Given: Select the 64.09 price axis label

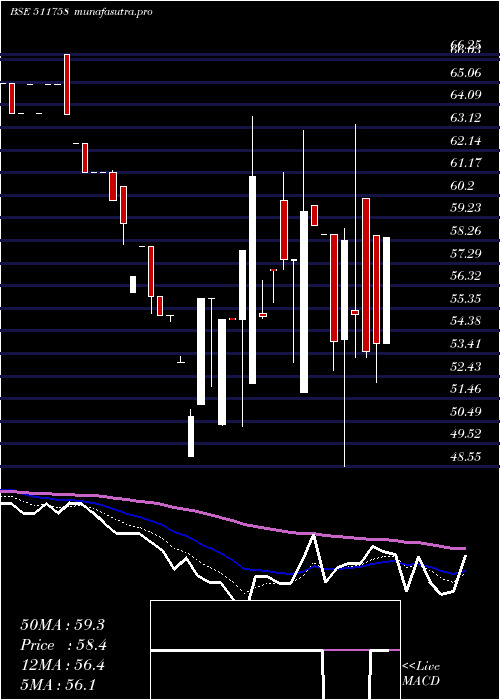Looking at the screenshot, I should [x=466, y=95].
